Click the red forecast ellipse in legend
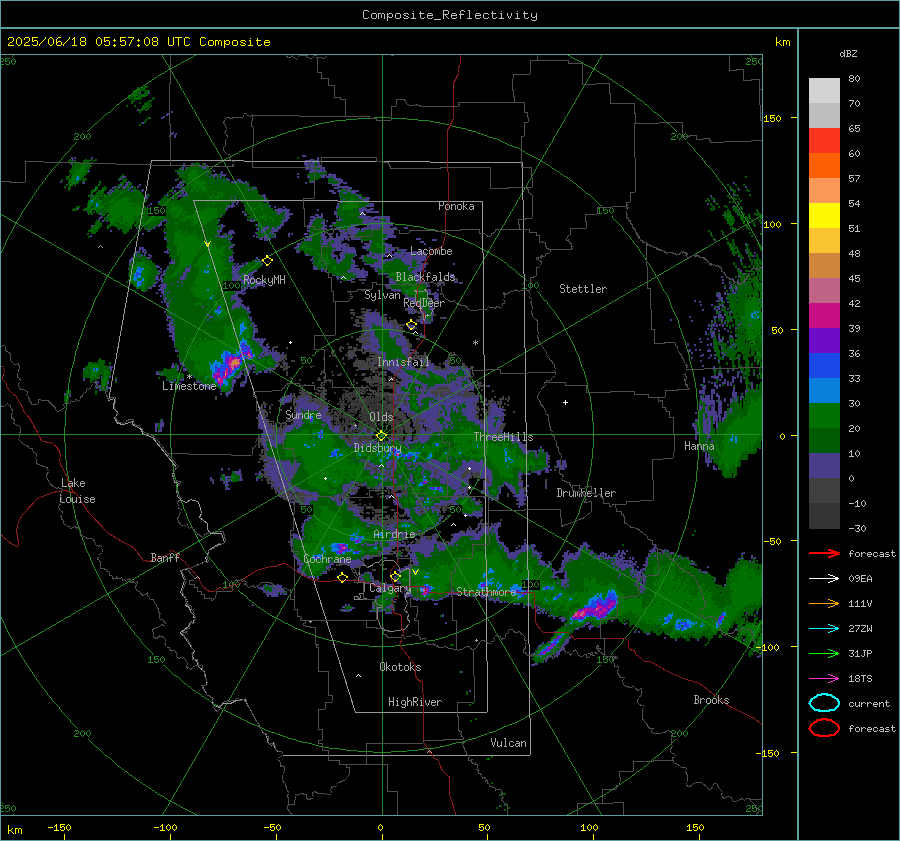The width and height of the screenshot is (900, 841). pyautogui.click(x=824, y=728)
